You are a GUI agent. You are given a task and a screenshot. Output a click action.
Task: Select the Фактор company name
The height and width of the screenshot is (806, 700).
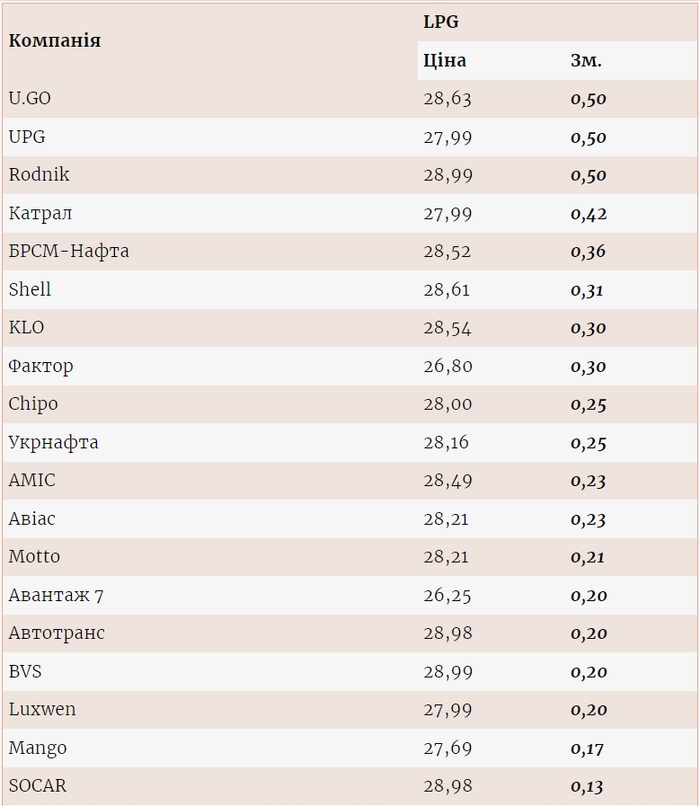[41, 366]
